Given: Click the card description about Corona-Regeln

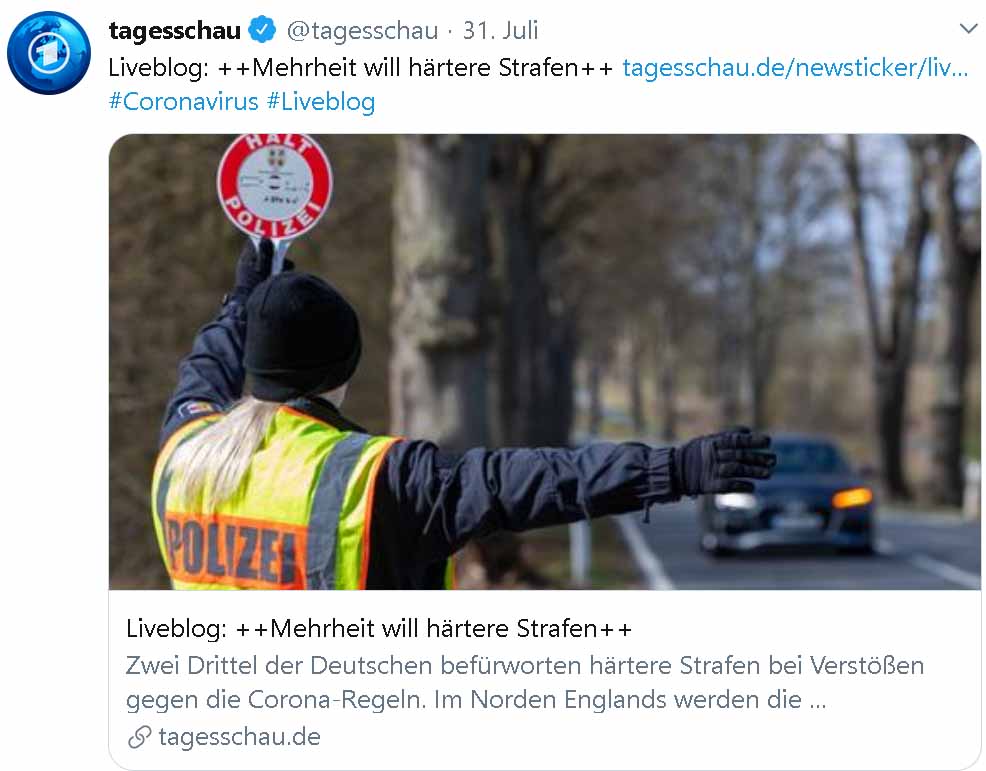Looking at the screenshot, I should pyautogui.click(x=524, y=682).
